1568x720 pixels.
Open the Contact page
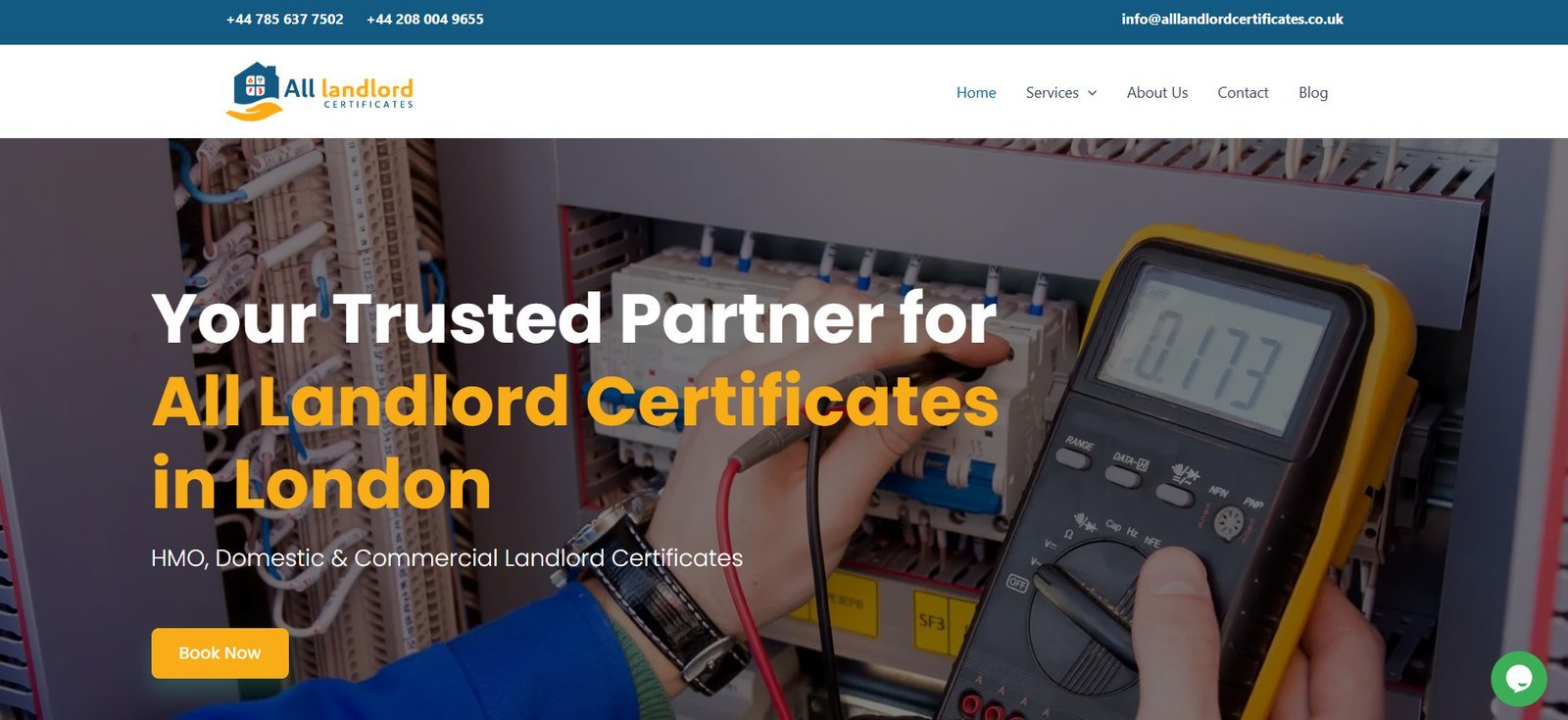1243,93
